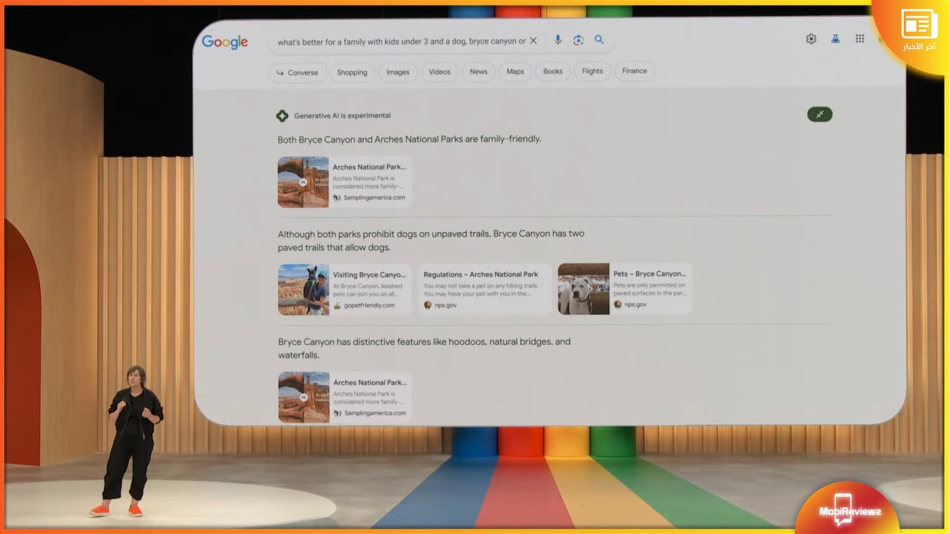Viewport: 950px width, 534px height.
Task: Click the Google logo
Action: 225,42
